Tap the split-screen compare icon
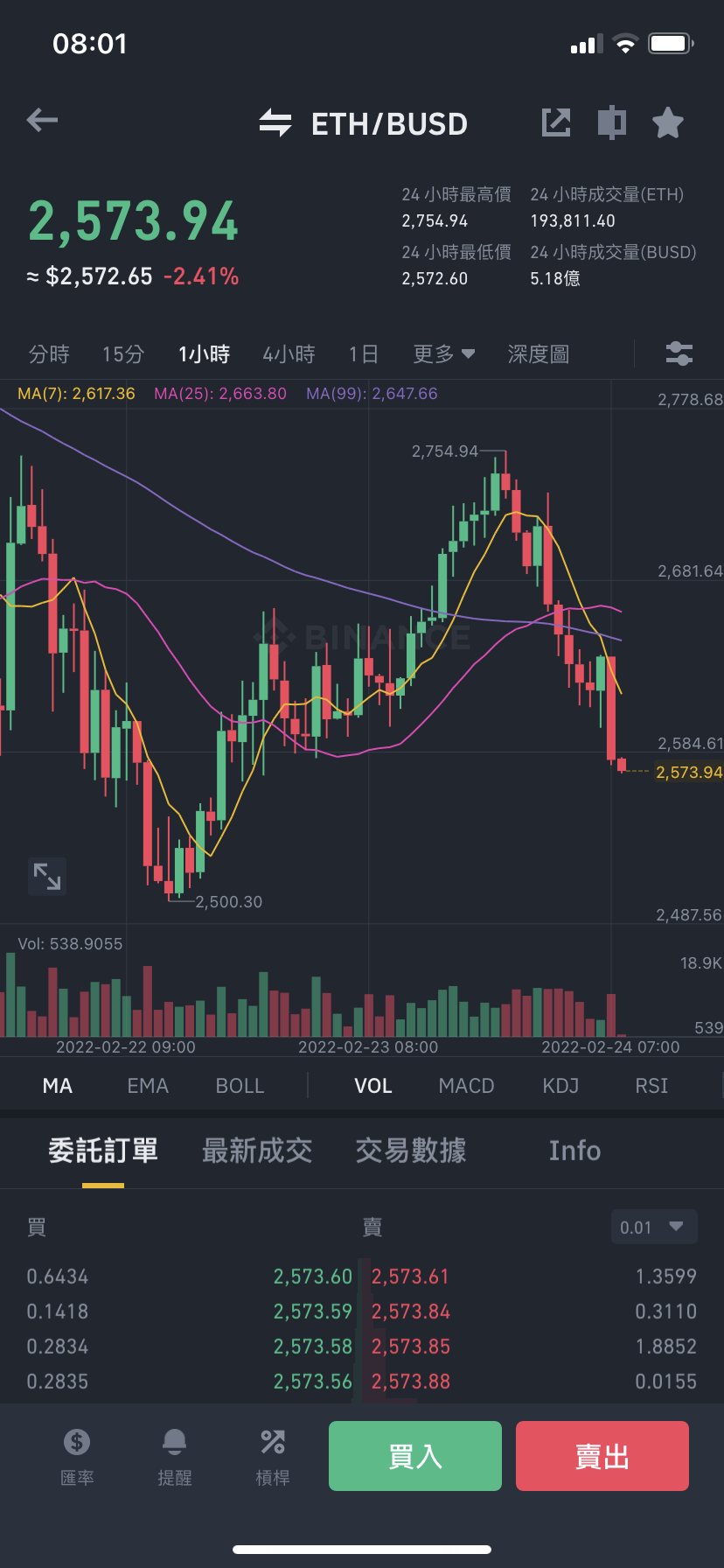The width and height of the screenshot is (724, 1568). click(612, 122)
